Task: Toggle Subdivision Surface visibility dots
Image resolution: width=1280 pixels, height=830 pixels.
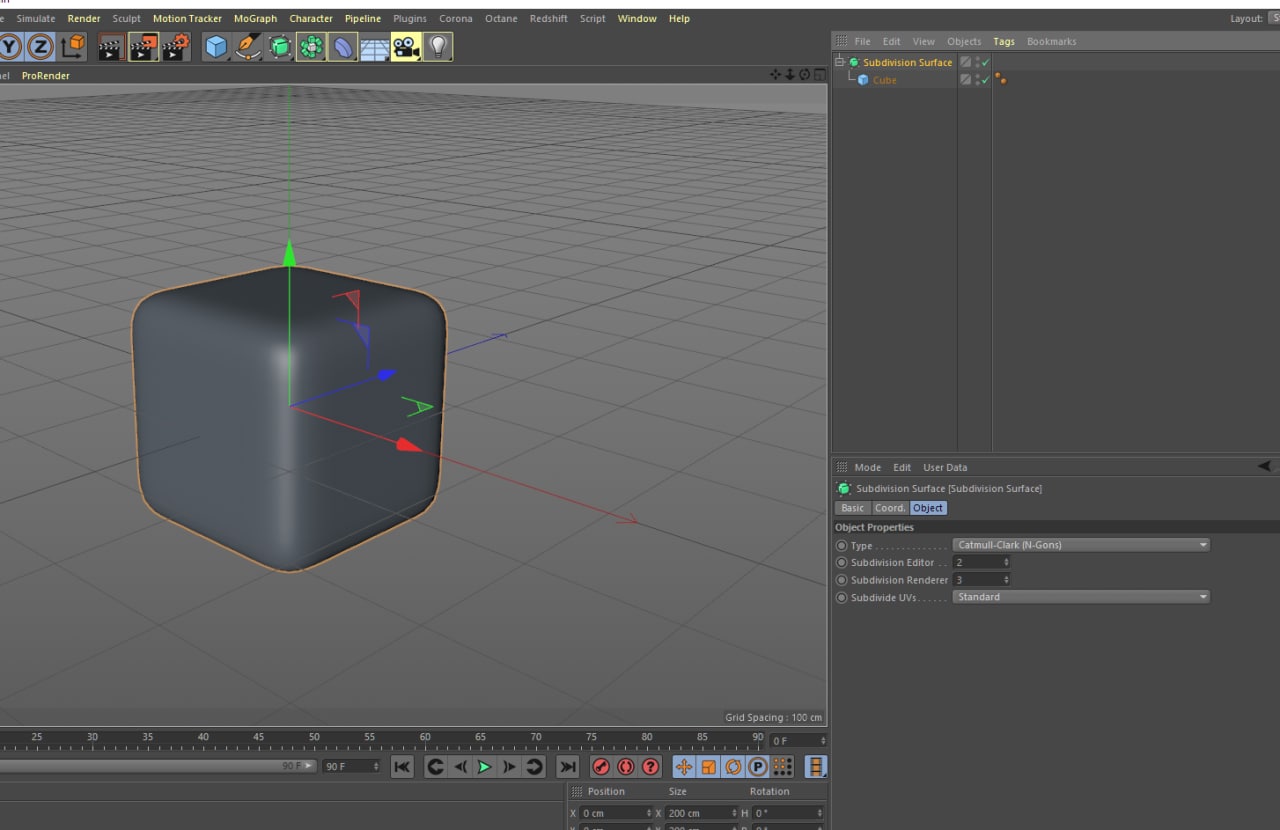Action: click(x=977, y=62)
